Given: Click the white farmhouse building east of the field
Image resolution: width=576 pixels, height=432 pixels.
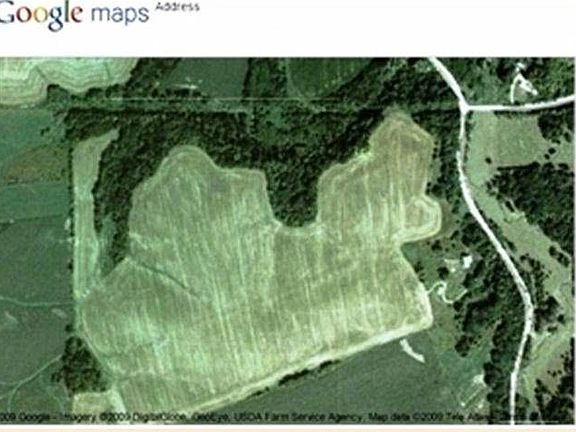Looking at the screenshot, I should [x=467, y=261].
